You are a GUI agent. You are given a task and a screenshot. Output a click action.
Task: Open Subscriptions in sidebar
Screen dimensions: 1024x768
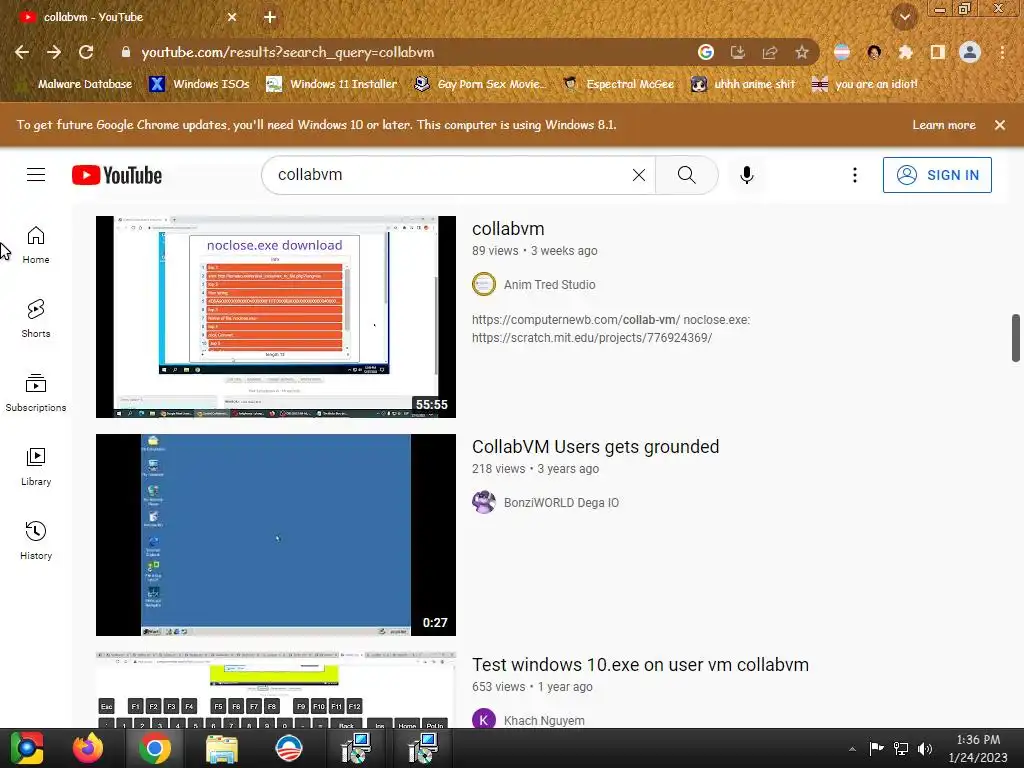[x=36, y=392]
